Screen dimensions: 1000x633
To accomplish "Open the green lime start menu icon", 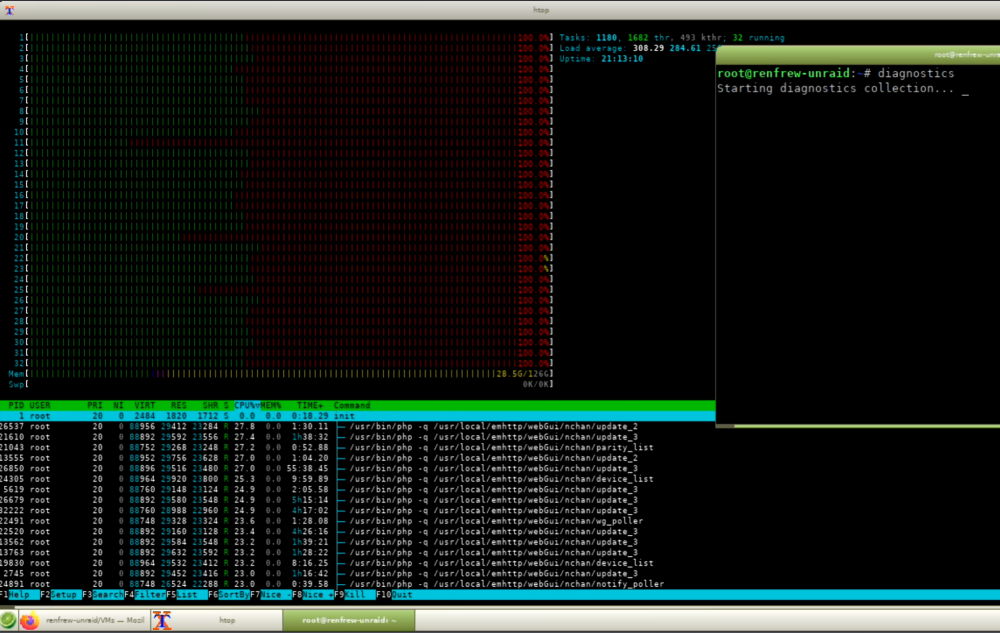I will [8, 620].
